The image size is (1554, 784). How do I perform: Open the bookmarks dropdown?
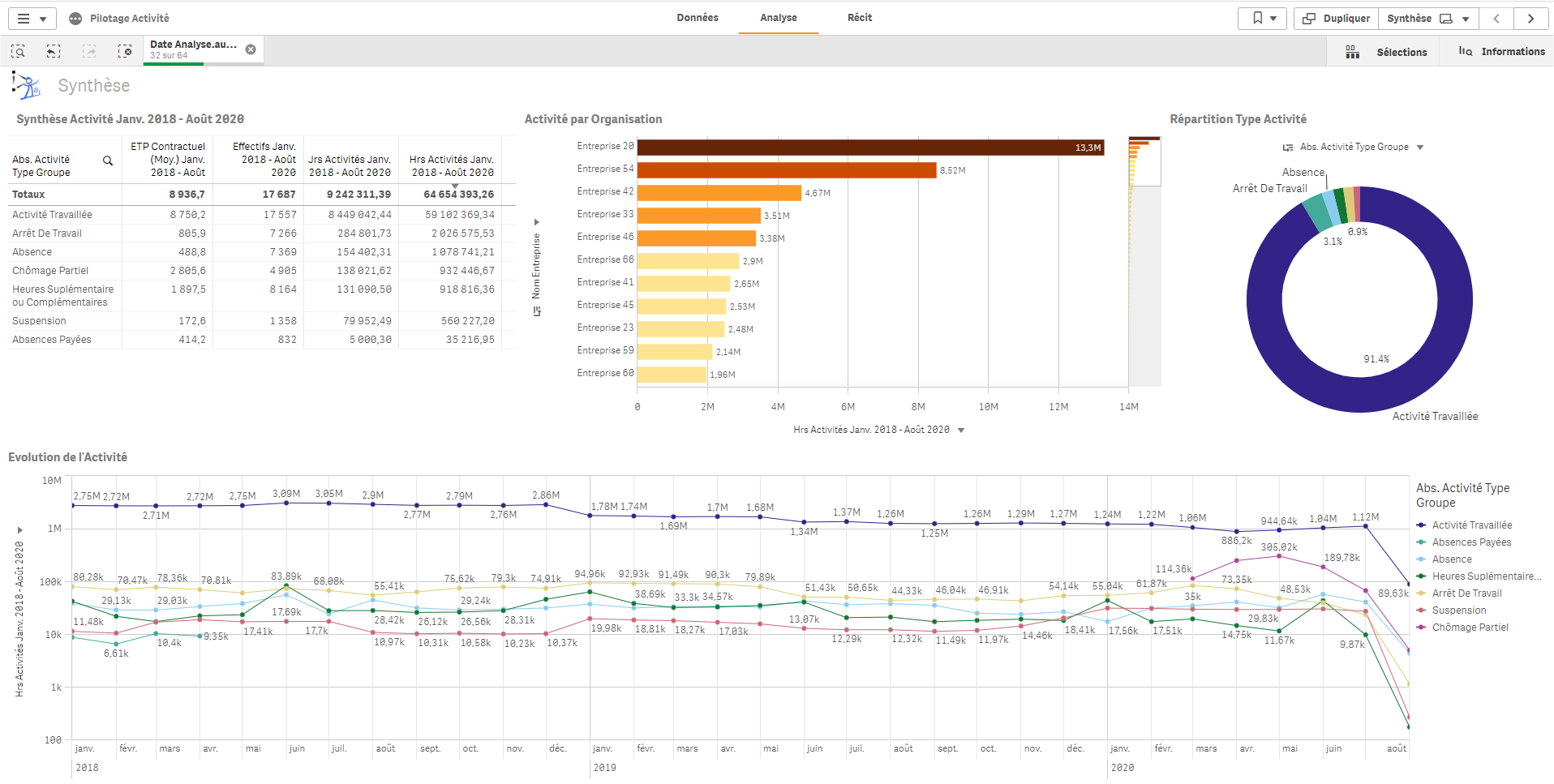pyautogui.click(x=1262, y=19)
